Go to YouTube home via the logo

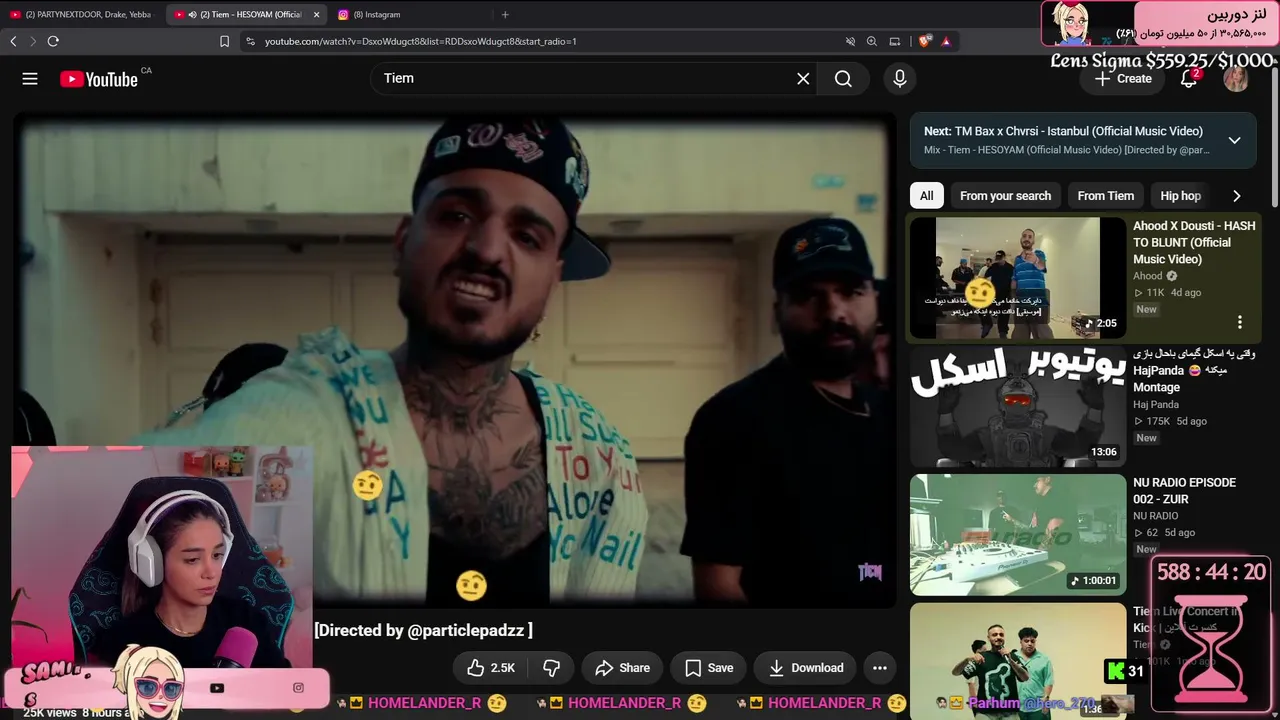point(99,79)
